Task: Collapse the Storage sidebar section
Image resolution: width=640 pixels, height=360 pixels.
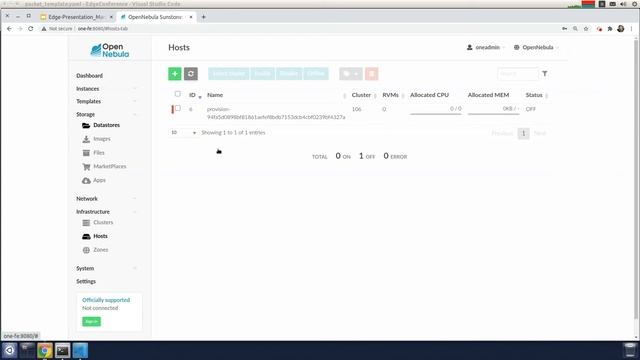Action: coord(106,114)
